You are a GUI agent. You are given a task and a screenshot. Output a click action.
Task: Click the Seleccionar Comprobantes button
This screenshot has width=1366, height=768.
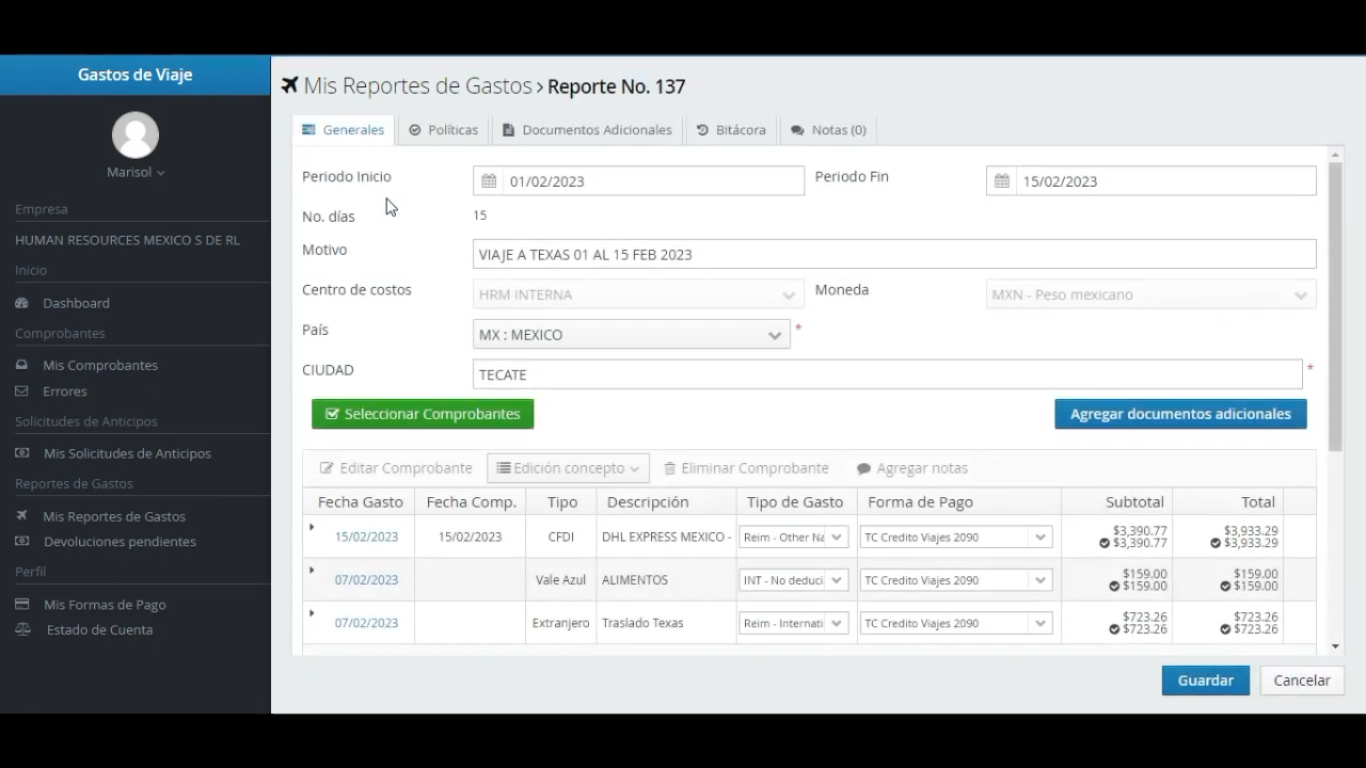pos(423,414)
